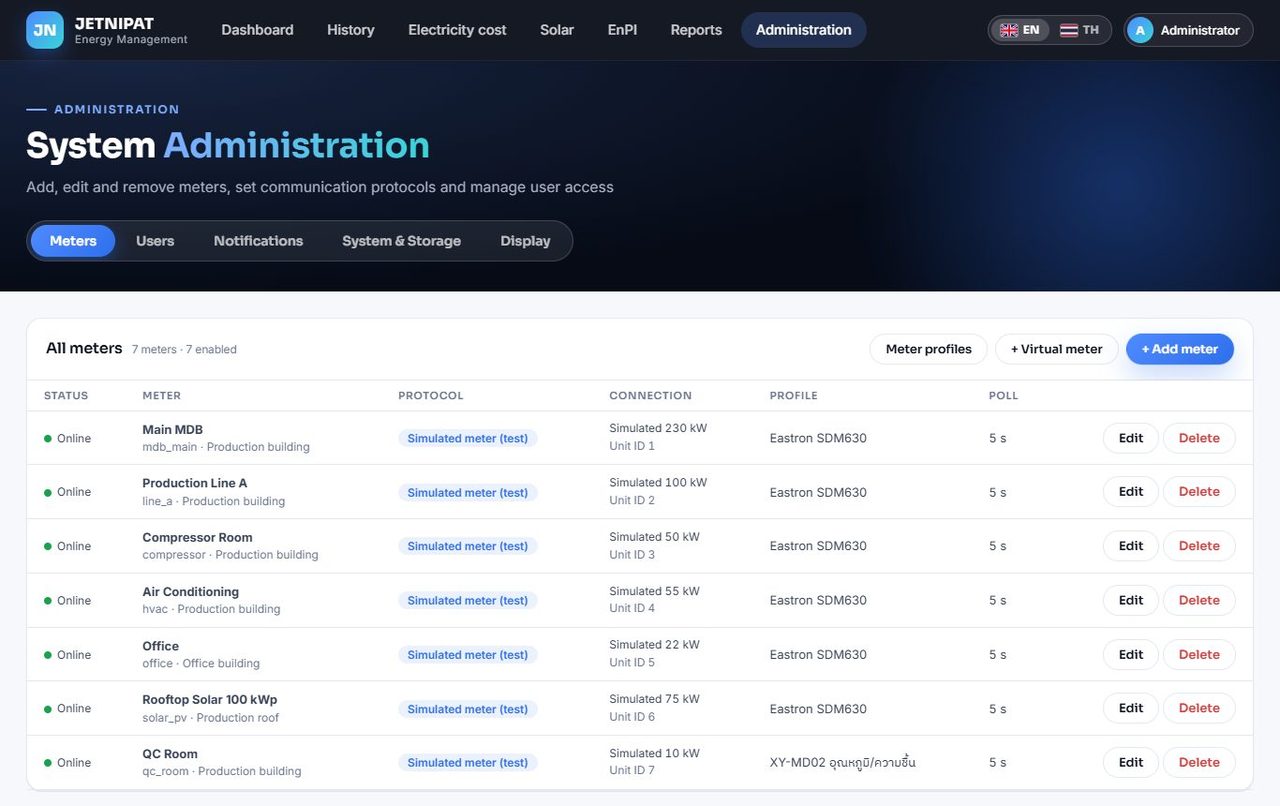Click "Eastron SDM630" in the Air Conditioning row
The image size is (1280, 806).
(818, 600)
